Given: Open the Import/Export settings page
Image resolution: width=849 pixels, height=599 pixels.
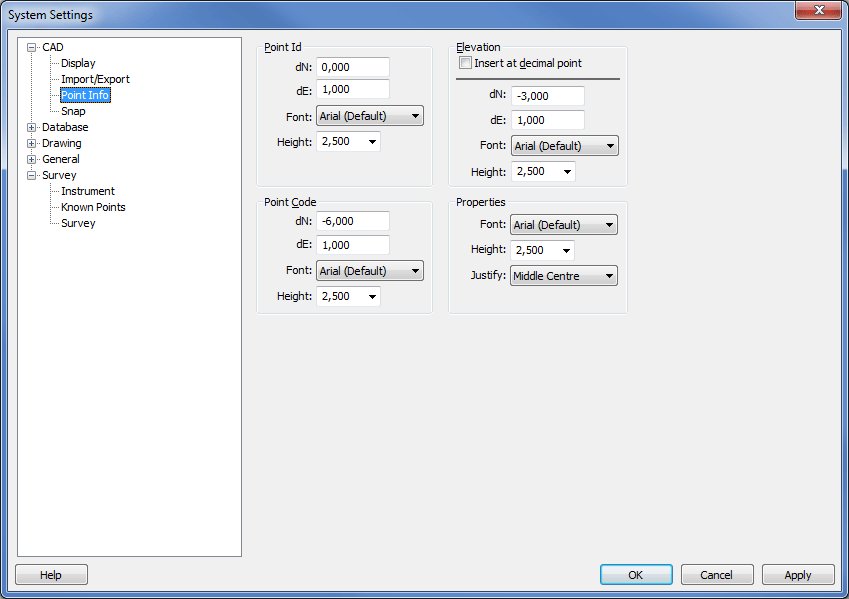Looking at the screenshot, I should click(x=95, y=79).
